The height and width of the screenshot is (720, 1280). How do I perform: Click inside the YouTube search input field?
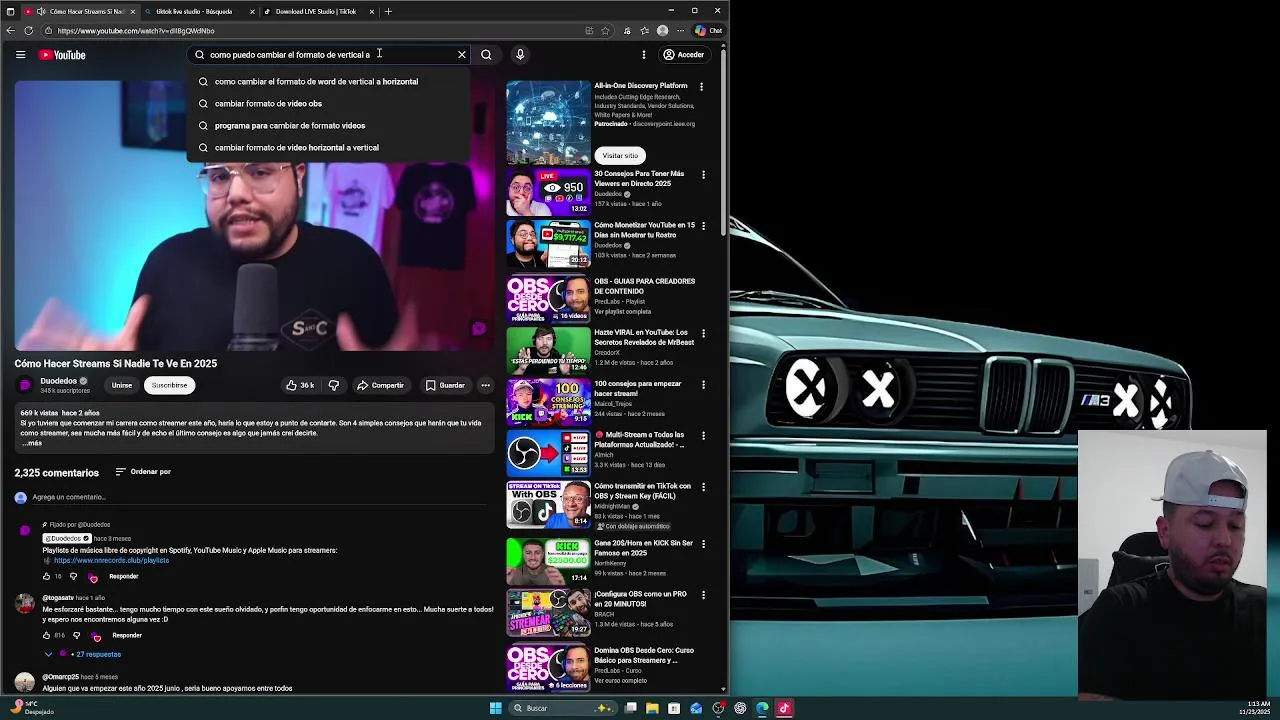point(330,55)
